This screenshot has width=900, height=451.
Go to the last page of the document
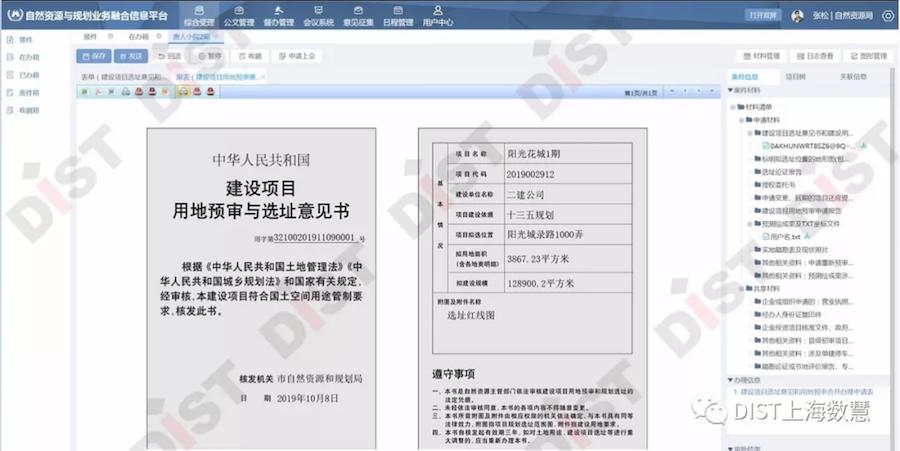pyautogui.click(x=712, y=91)
